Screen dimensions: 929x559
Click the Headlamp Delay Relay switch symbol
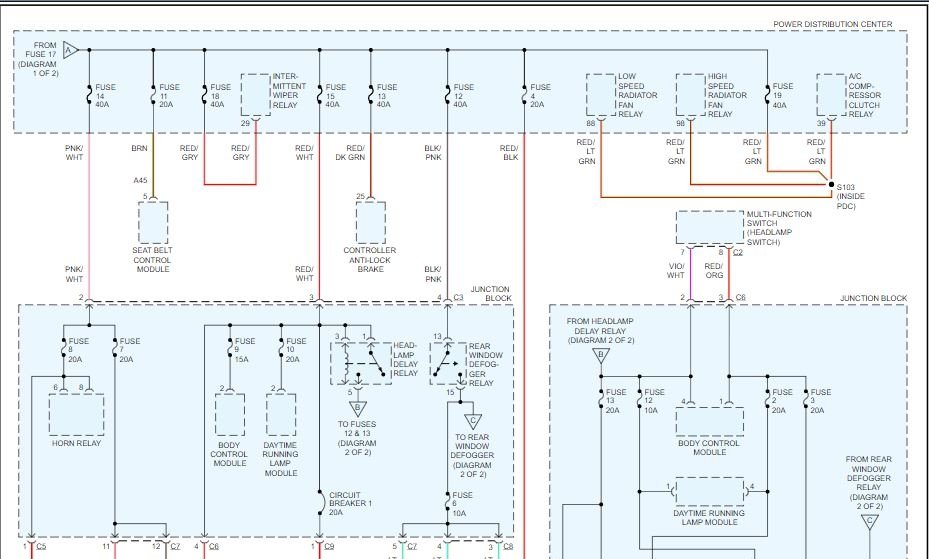(x=361, y=363)
